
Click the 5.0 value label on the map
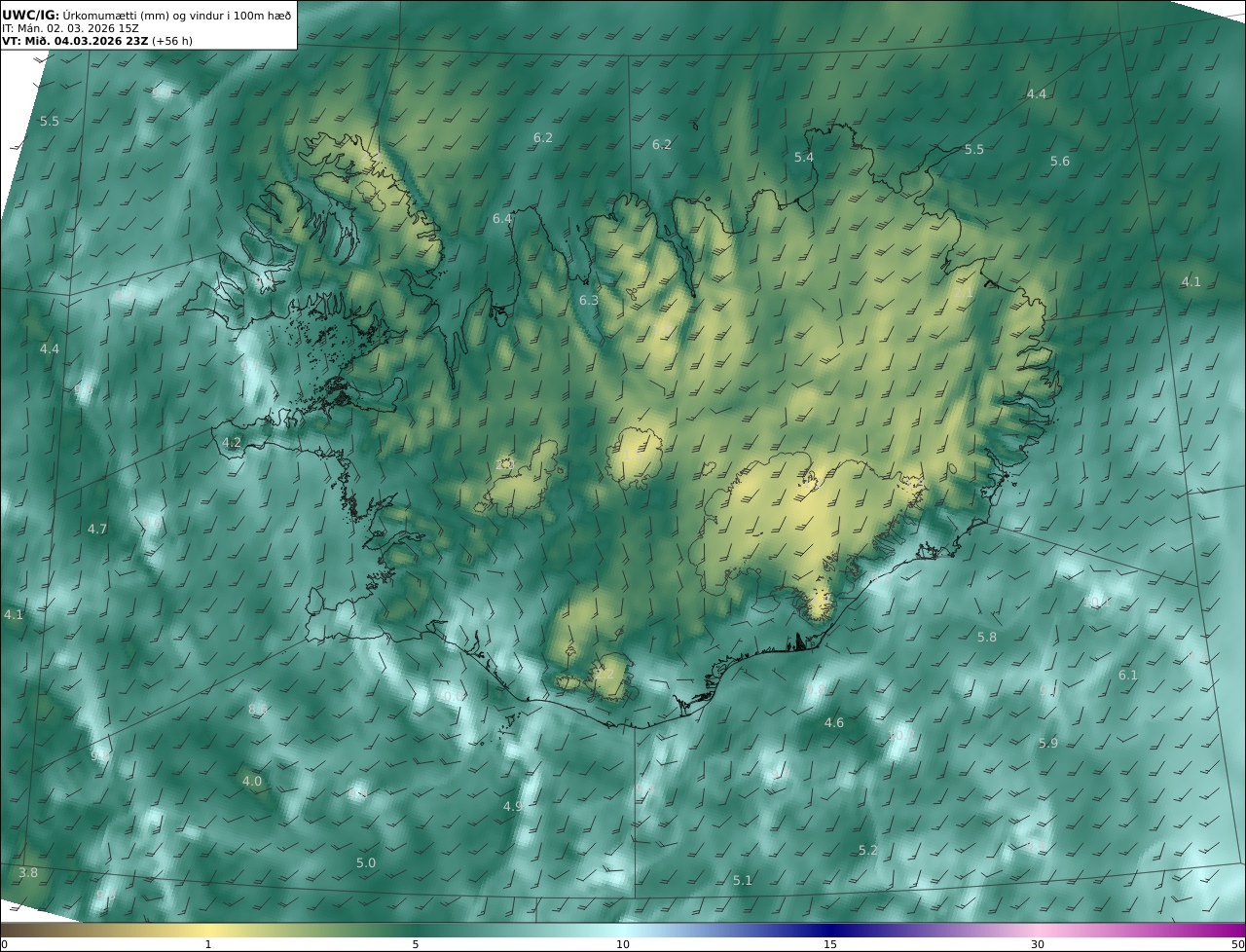tap(366, 862)
